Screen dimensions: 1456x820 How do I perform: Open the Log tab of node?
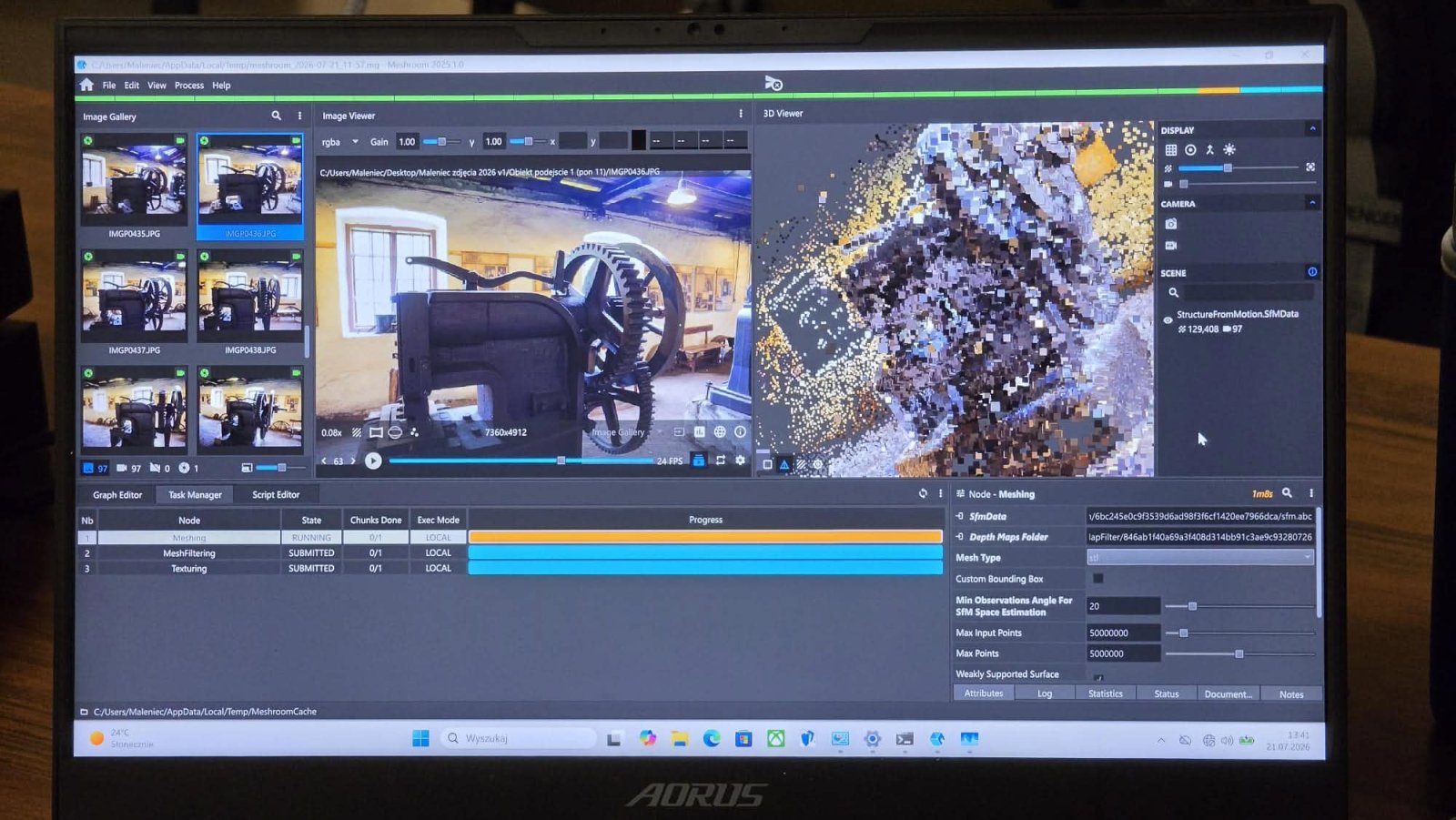click(x=1045, y=693)
